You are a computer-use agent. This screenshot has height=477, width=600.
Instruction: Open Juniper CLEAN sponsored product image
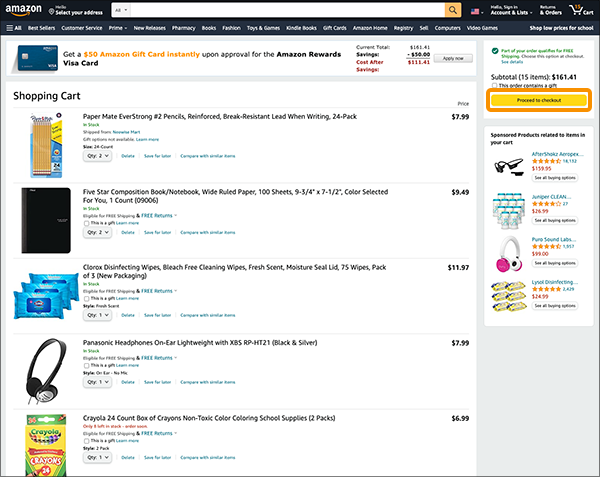509,210
